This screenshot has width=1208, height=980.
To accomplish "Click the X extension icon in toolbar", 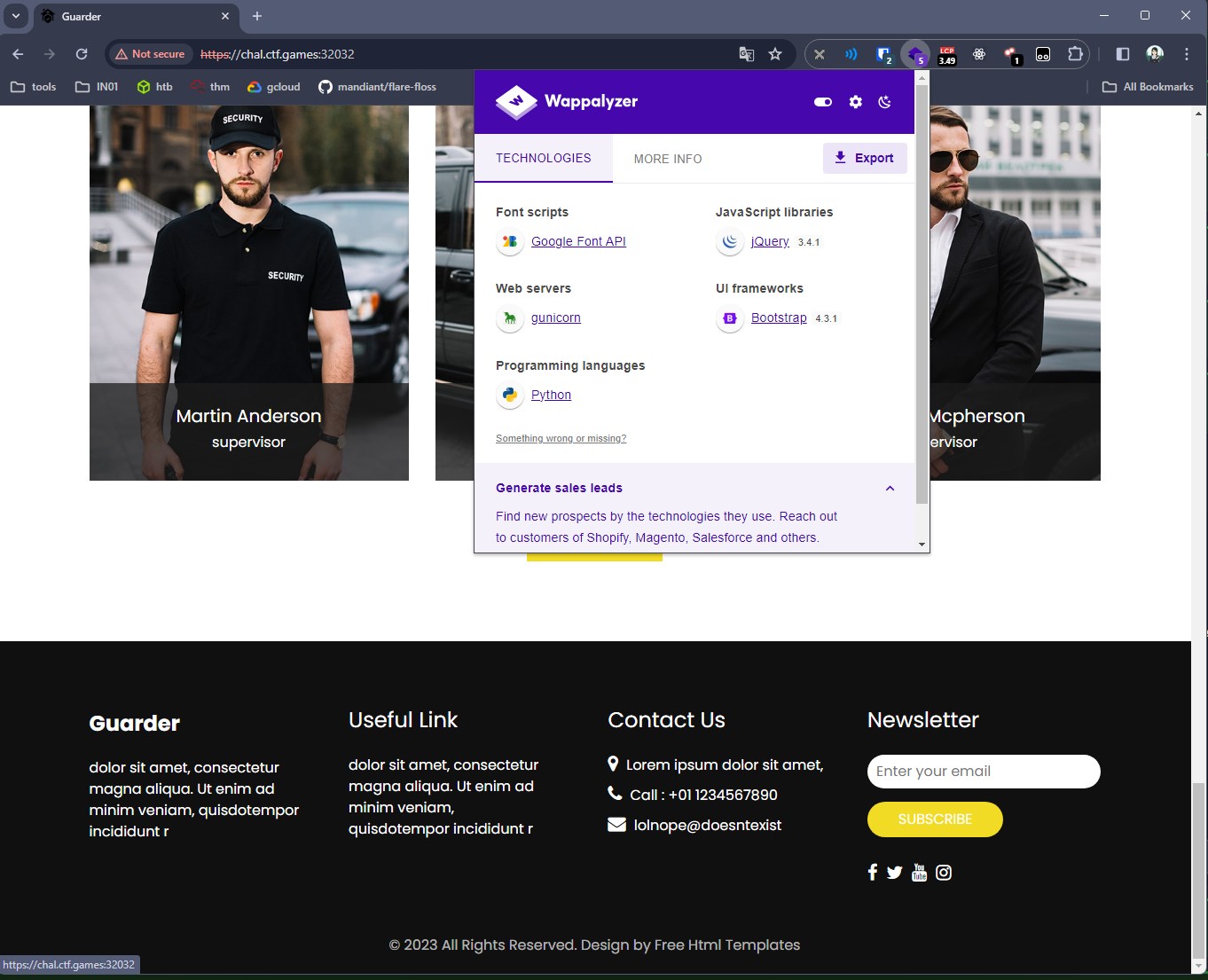I will (820, 54).
